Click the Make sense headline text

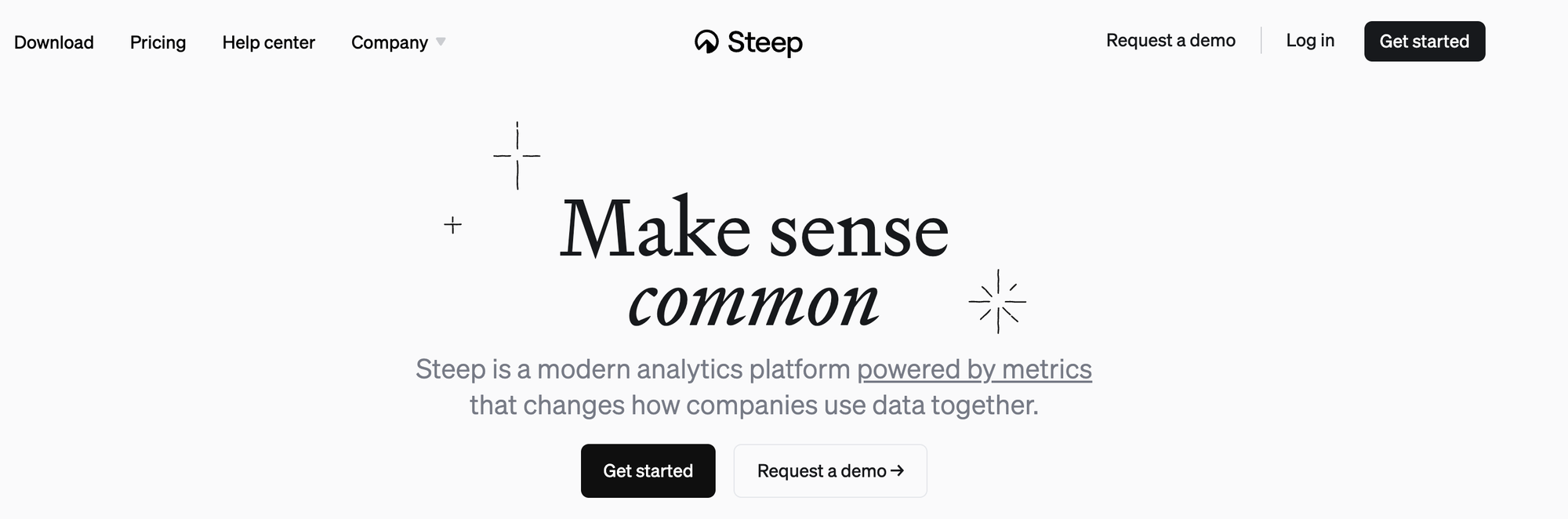click(753, 230)
